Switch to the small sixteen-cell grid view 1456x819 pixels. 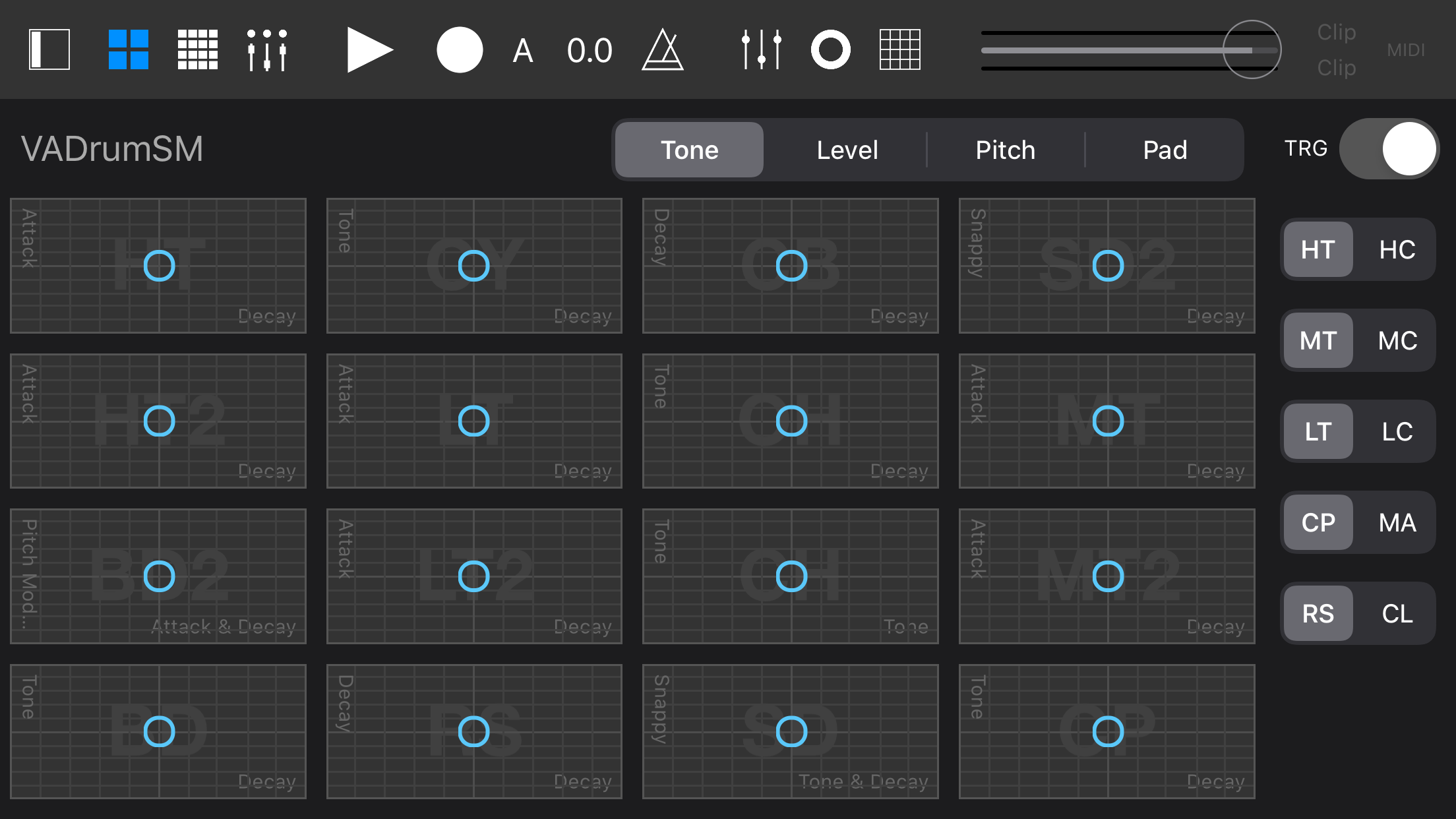coord(198,49)
